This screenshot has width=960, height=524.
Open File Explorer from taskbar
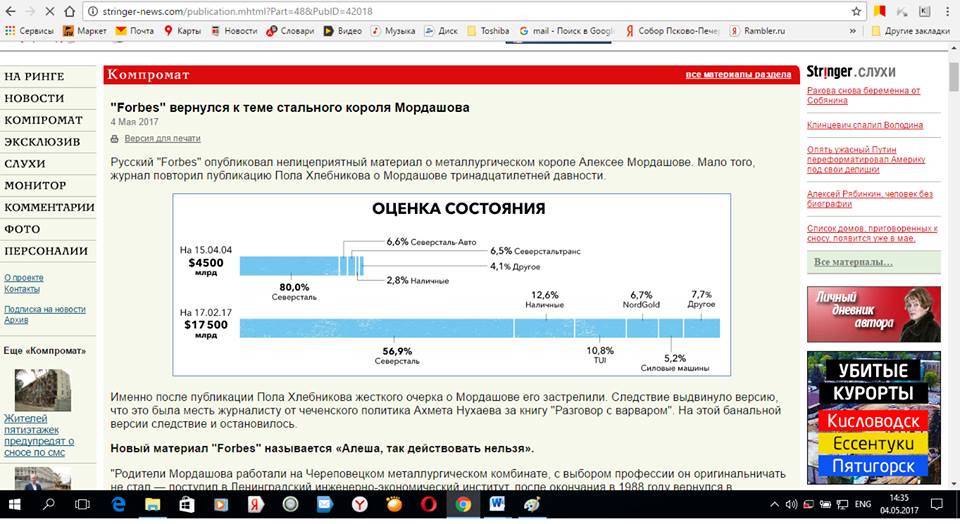coord(152,504)
